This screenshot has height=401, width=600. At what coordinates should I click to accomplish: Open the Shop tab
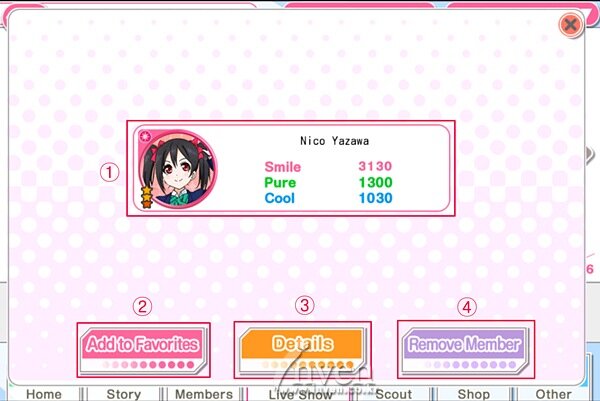(x=474, y=394)
